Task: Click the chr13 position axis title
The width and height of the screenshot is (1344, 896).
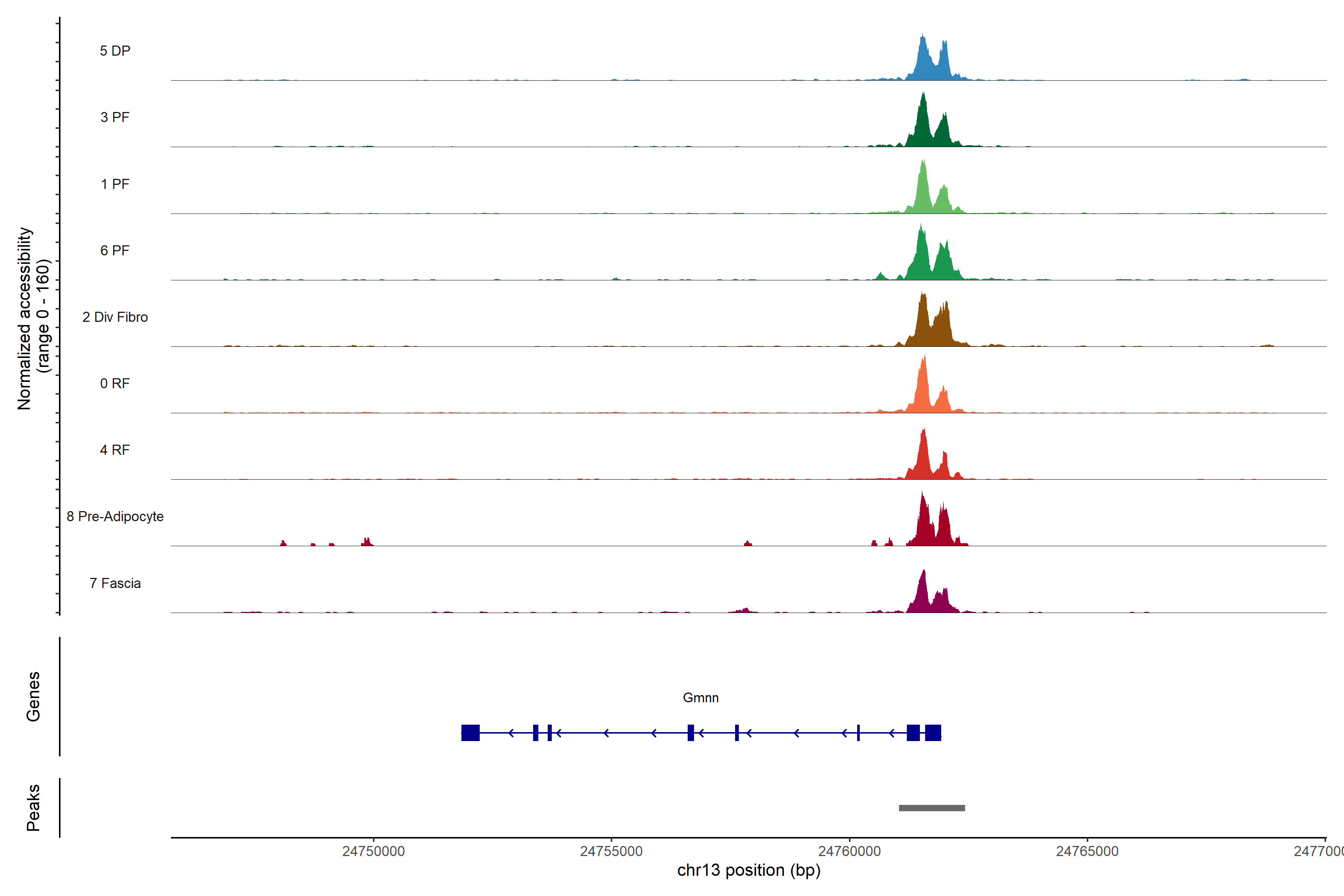Action: [749, 870]
